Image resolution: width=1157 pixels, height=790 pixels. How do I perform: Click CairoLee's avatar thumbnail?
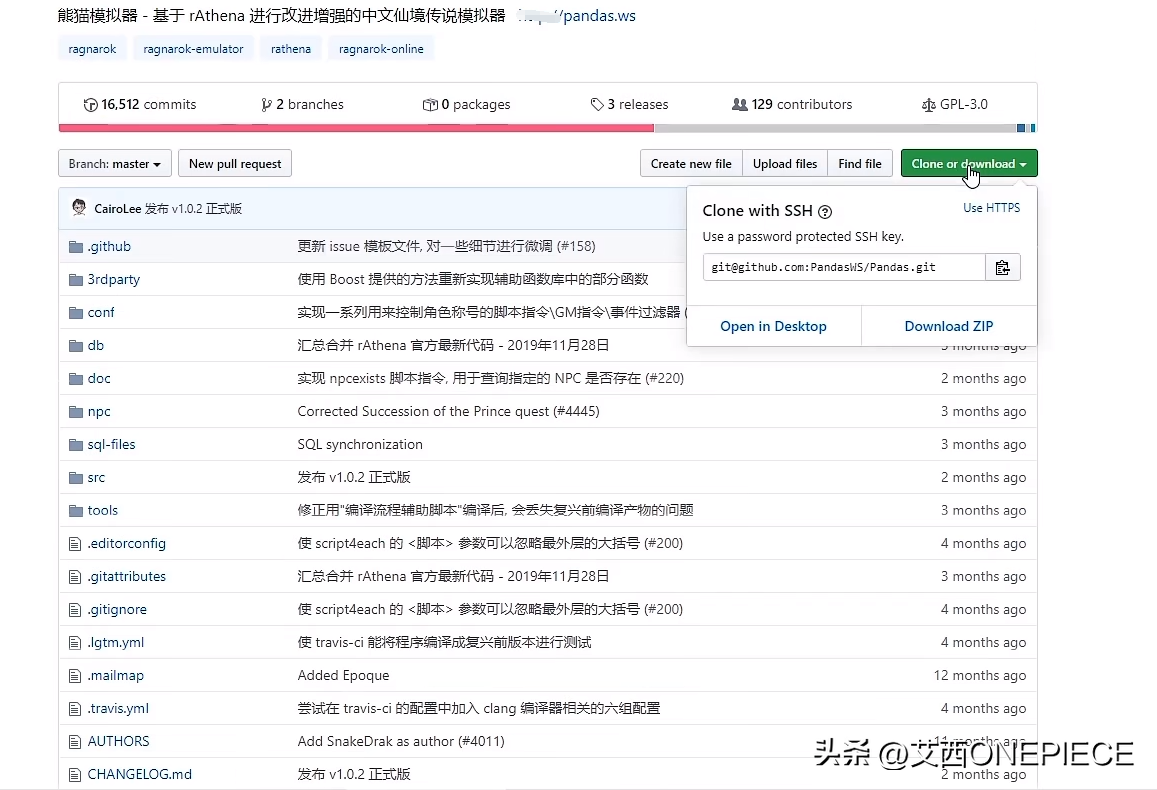(x=79, y=208)
